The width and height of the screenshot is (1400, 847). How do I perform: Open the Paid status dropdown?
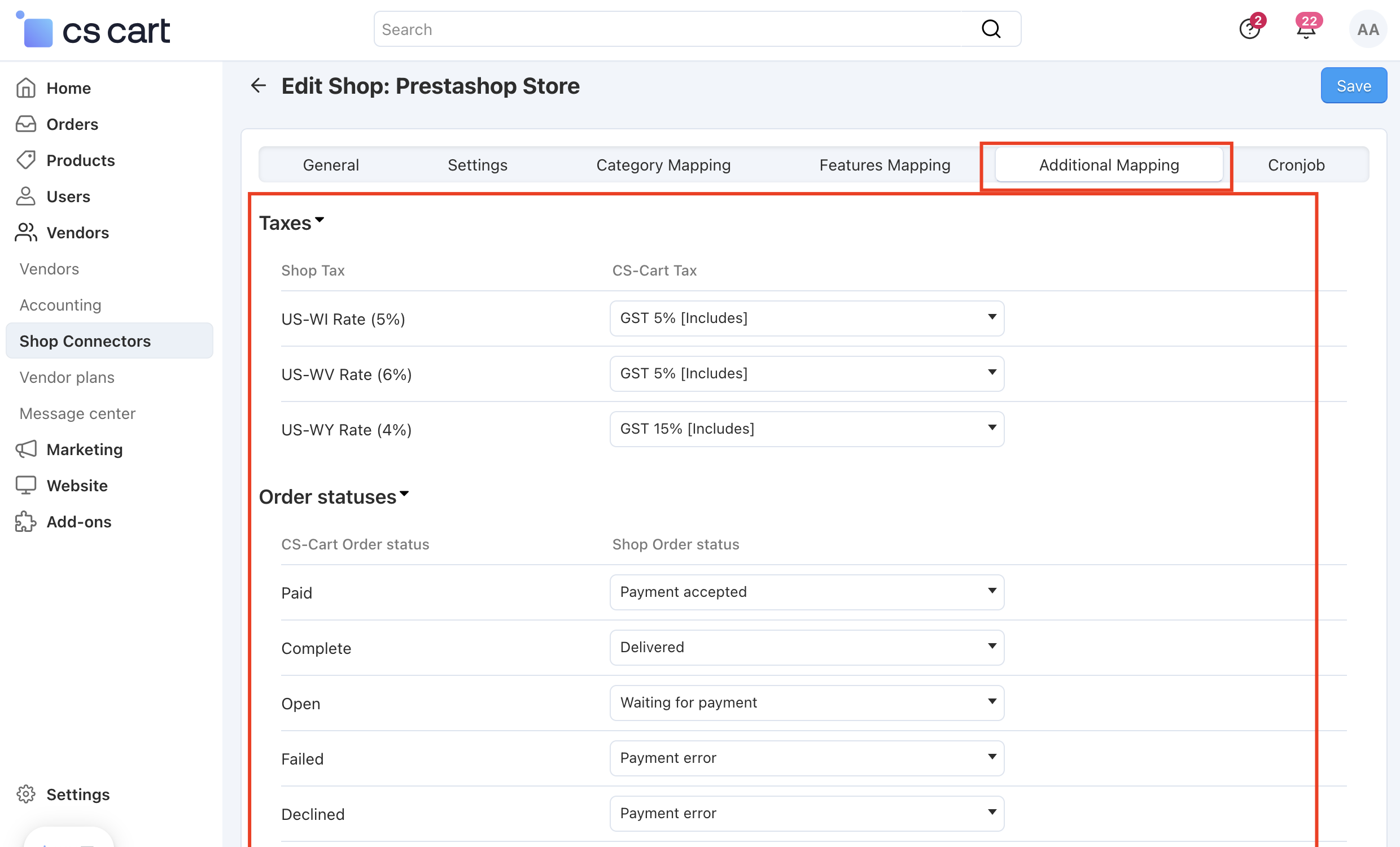(807, 592)
